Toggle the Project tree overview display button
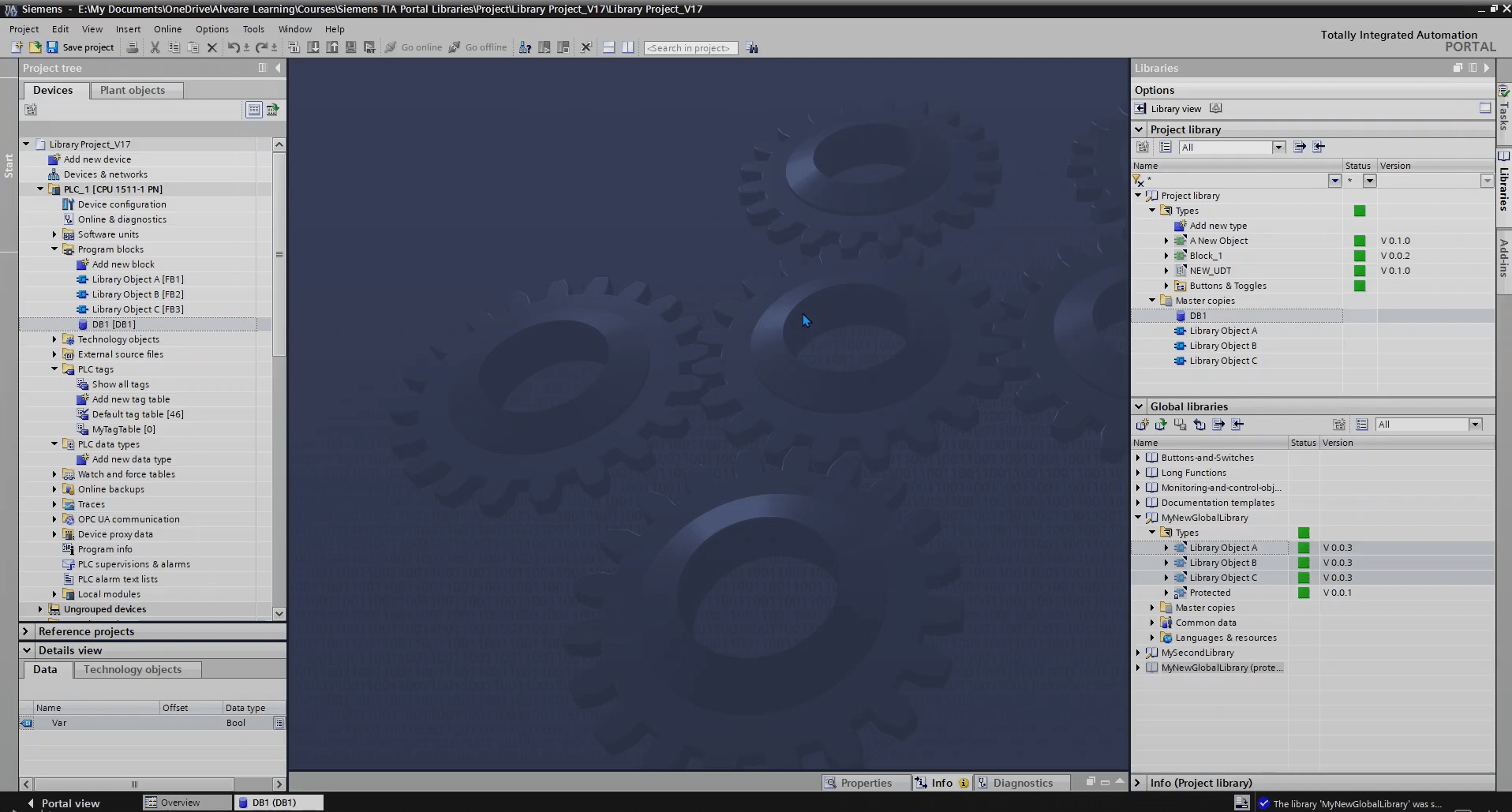 (x=253, y=110)
